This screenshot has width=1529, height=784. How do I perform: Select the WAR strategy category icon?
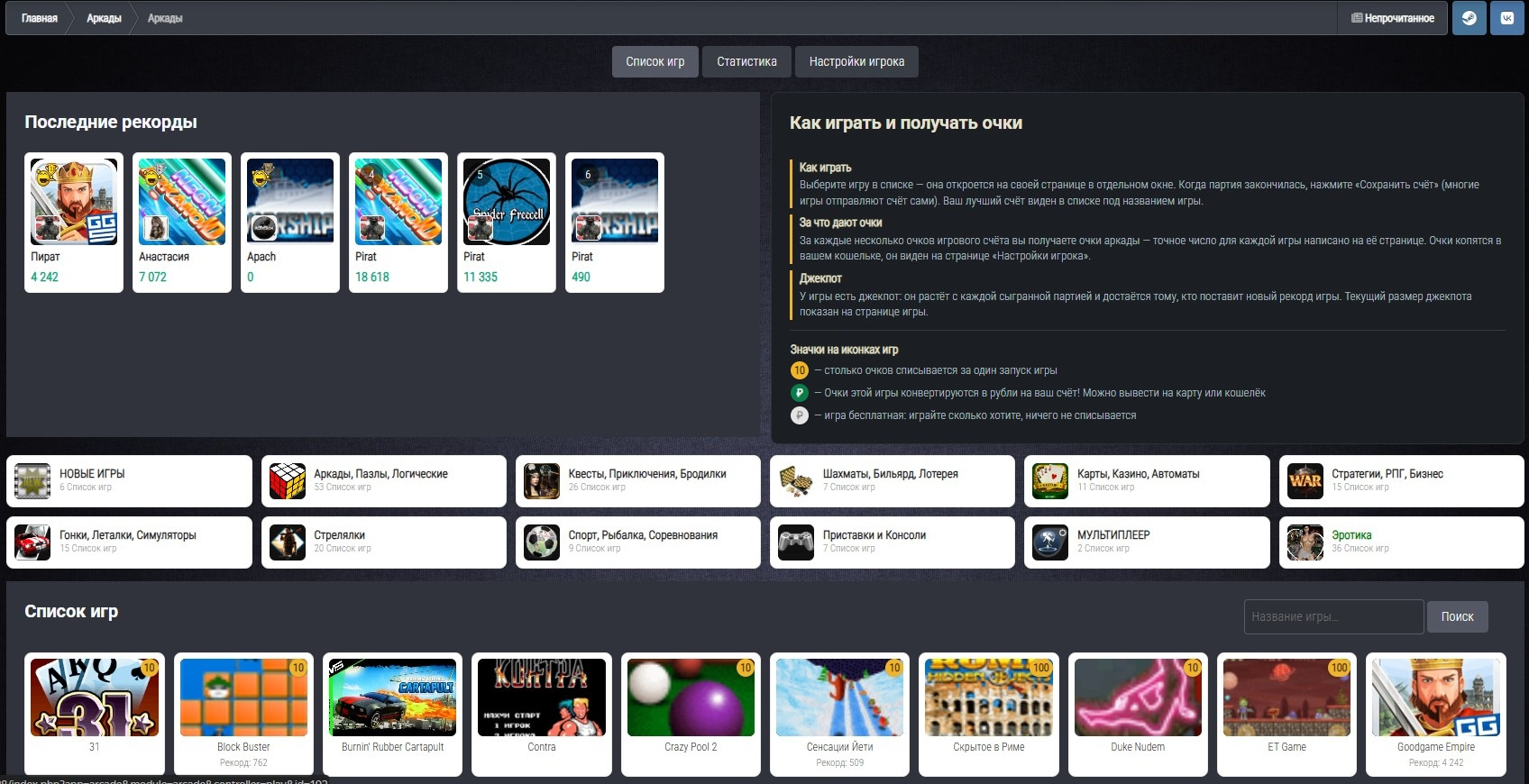1305,481
